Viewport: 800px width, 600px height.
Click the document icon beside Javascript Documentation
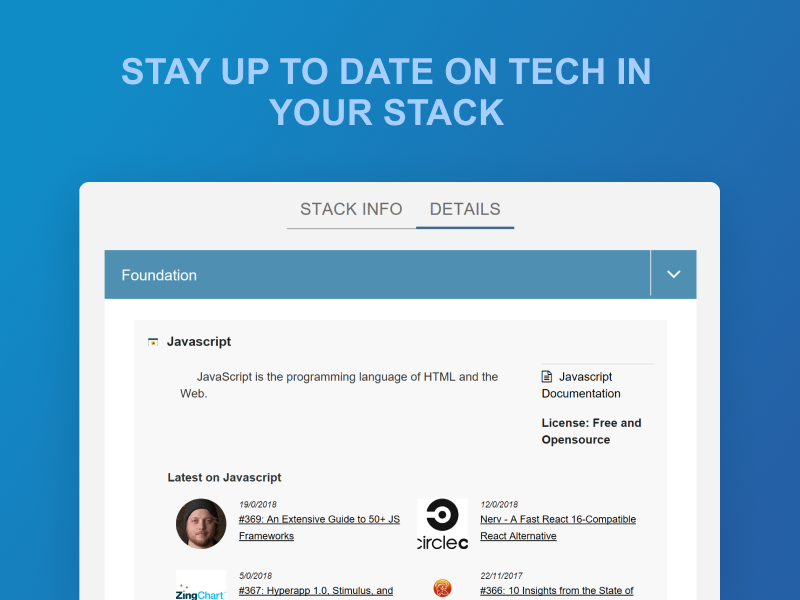click(546, 376)
